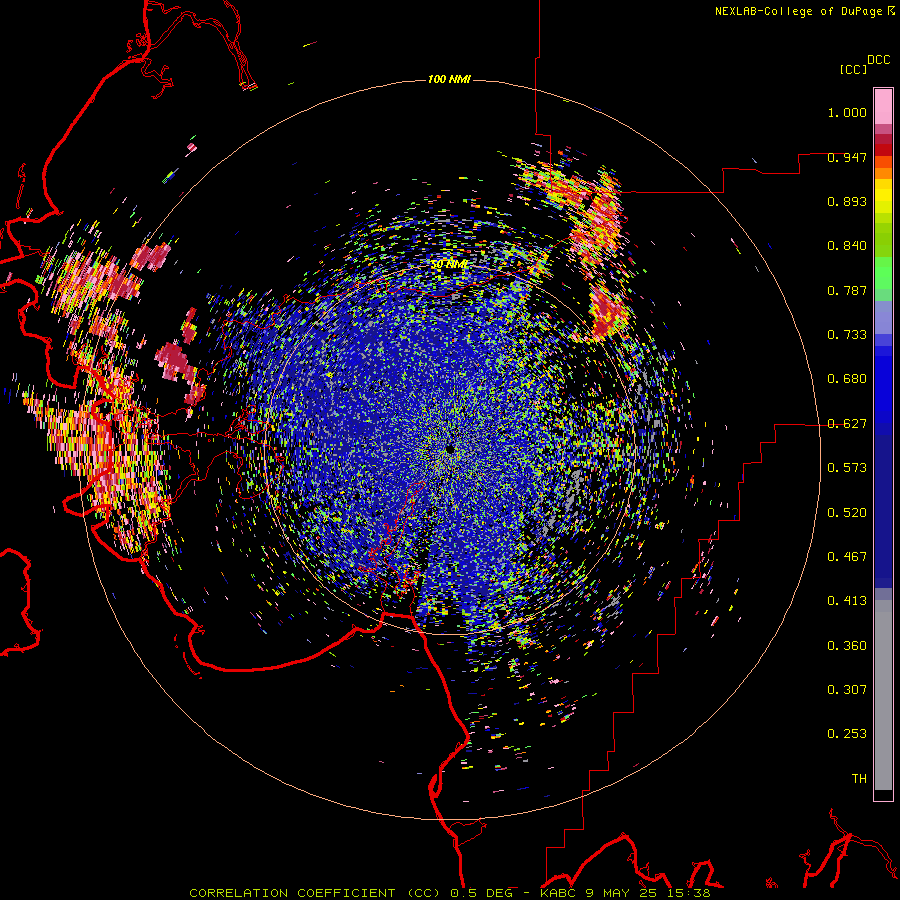This screenshot has width=900, height=900.
Task: Click the 0.360 scale value
Action: click(x=847, y=646)
